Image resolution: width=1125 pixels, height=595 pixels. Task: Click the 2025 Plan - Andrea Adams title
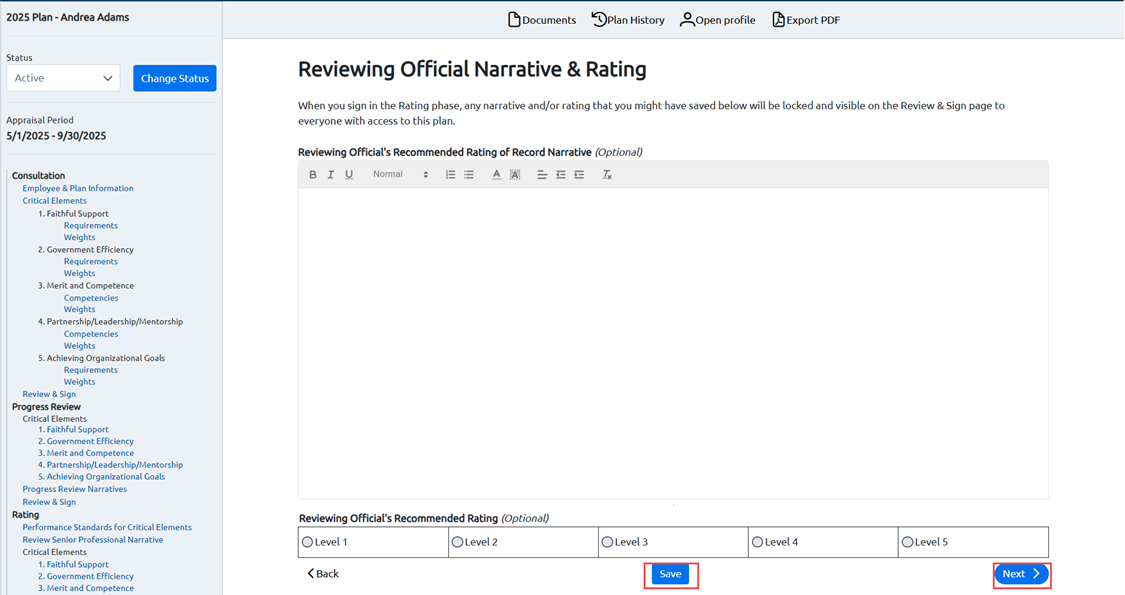click(67, 17)
